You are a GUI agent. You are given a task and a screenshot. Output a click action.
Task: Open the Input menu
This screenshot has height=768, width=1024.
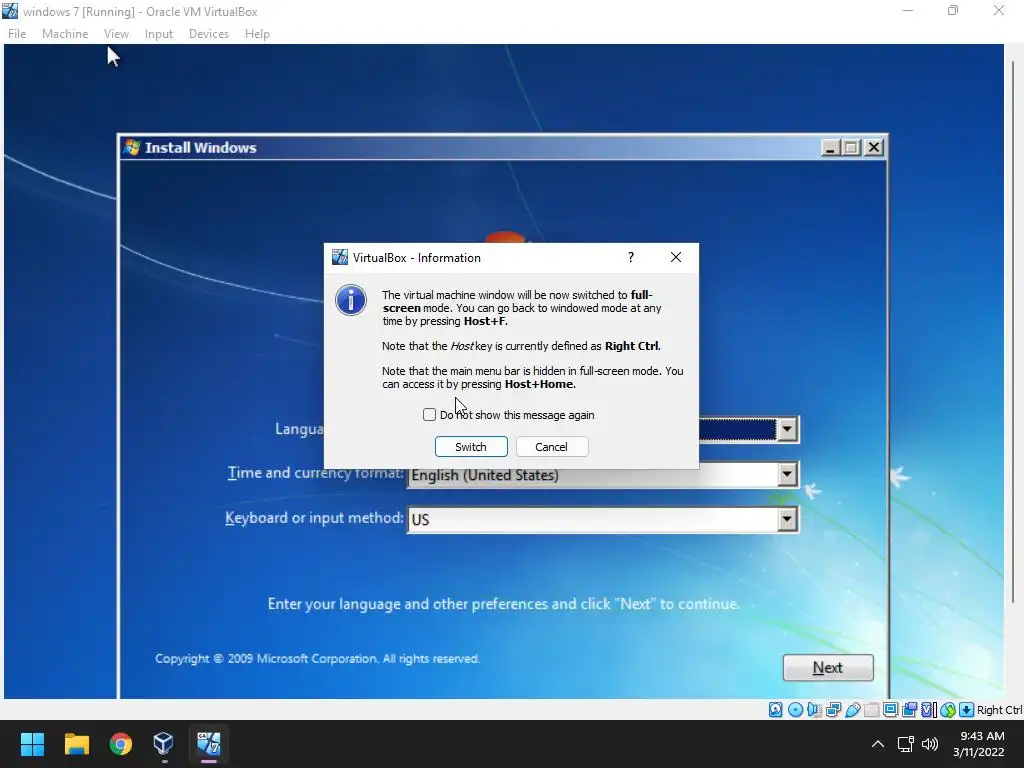point(159,34)
